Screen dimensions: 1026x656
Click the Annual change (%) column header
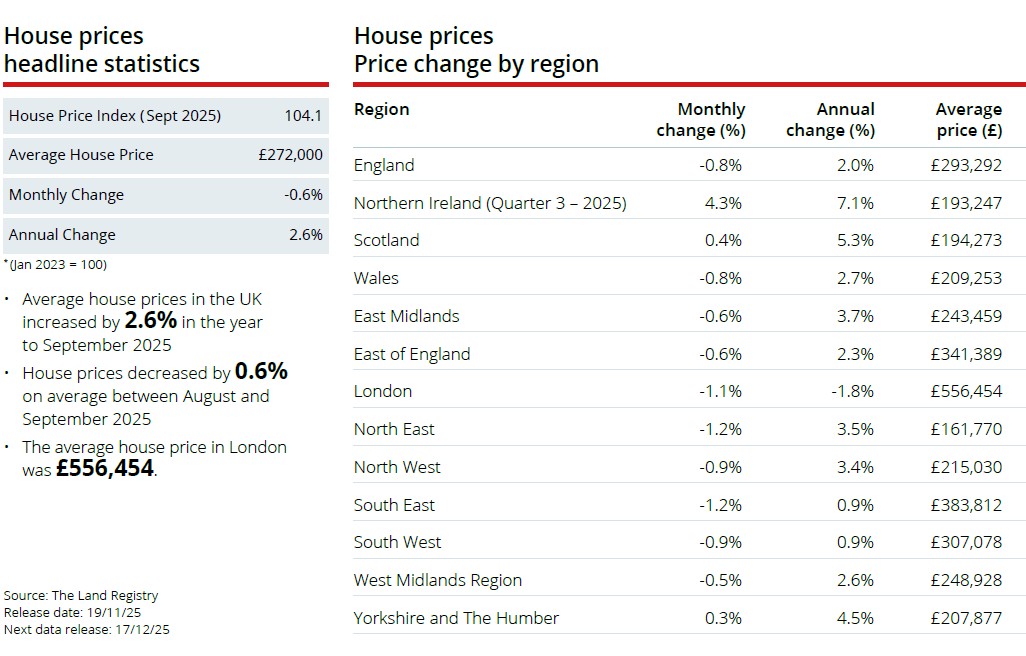830,119
